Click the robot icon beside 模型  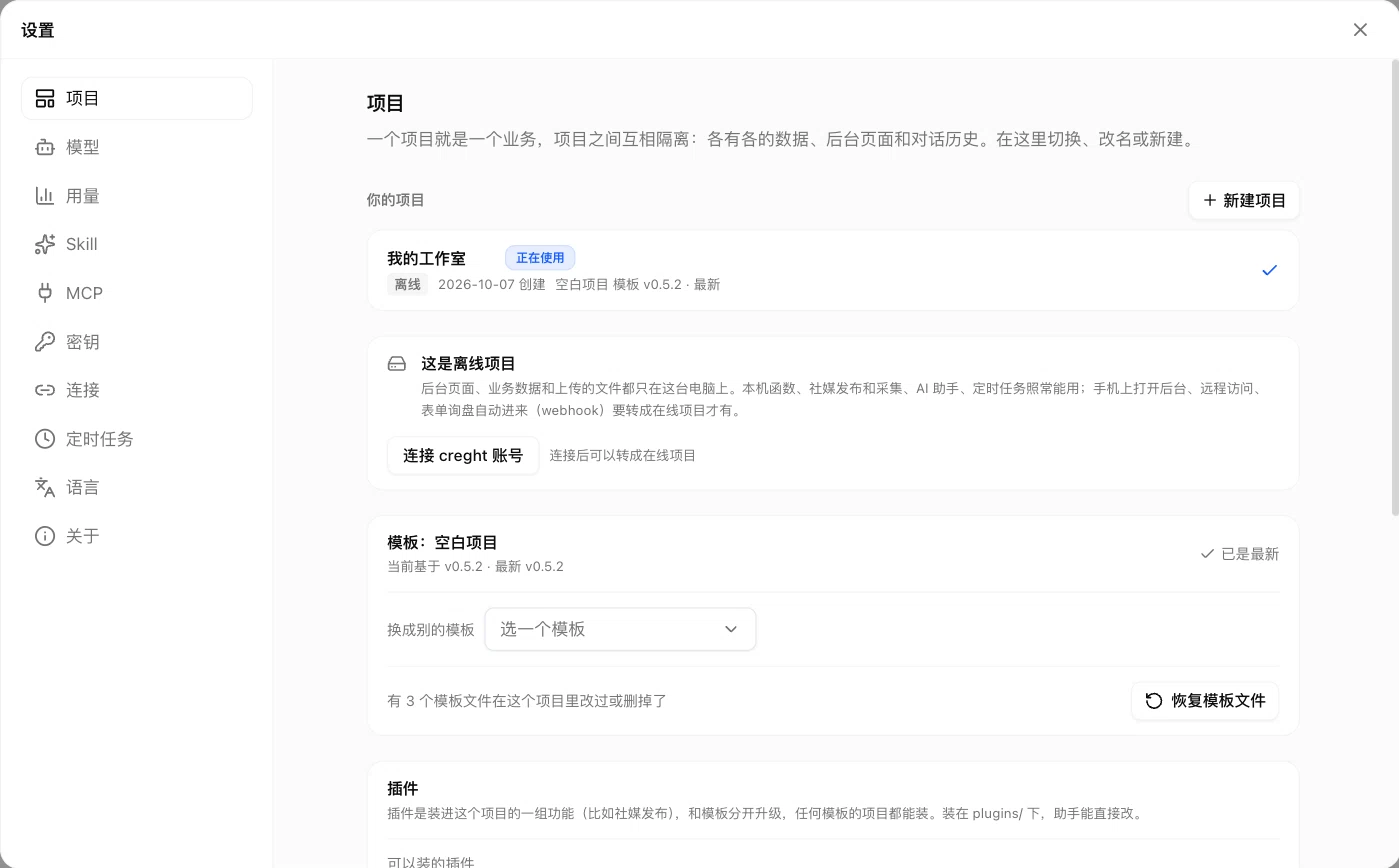pos(45,147)
